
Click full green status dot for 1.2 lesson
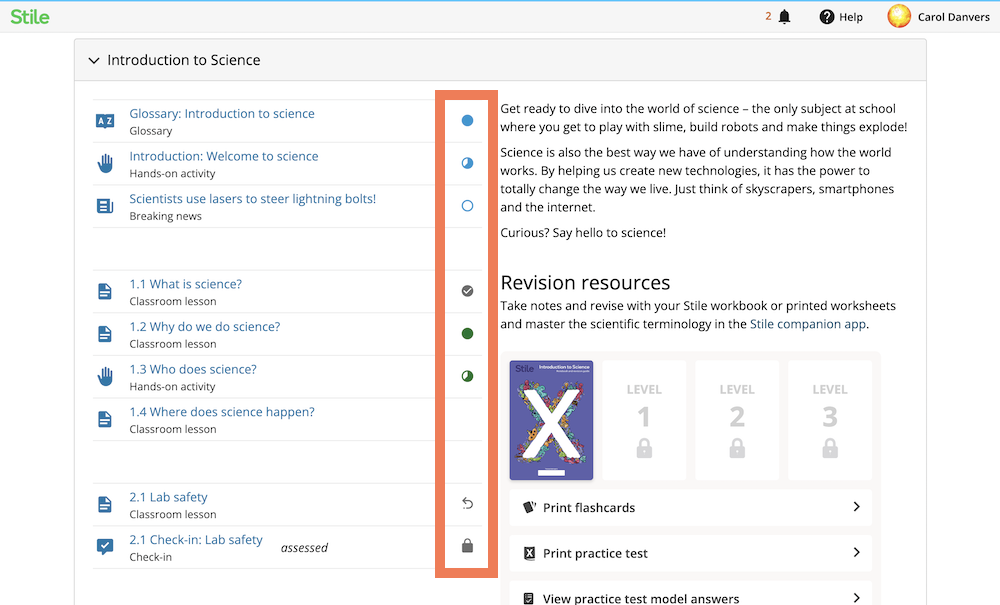click(467, 333)
